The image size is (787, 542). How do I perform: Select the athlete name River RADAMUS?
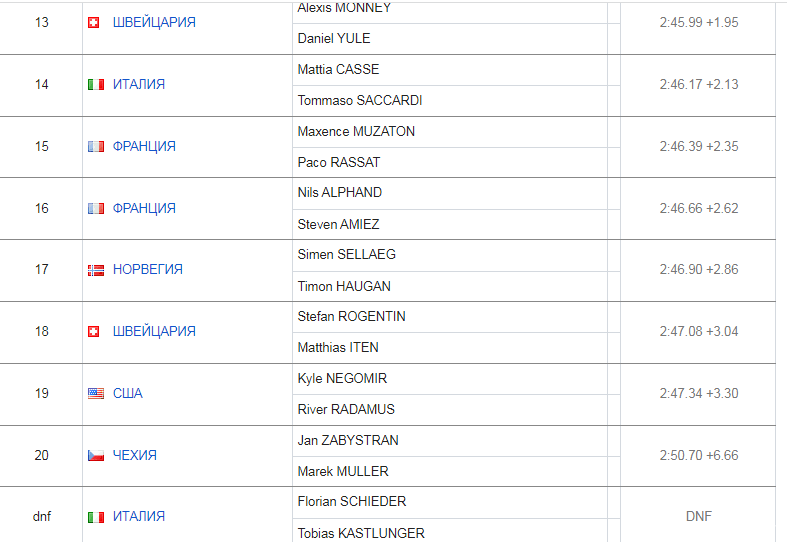click(x=346, y=410)
